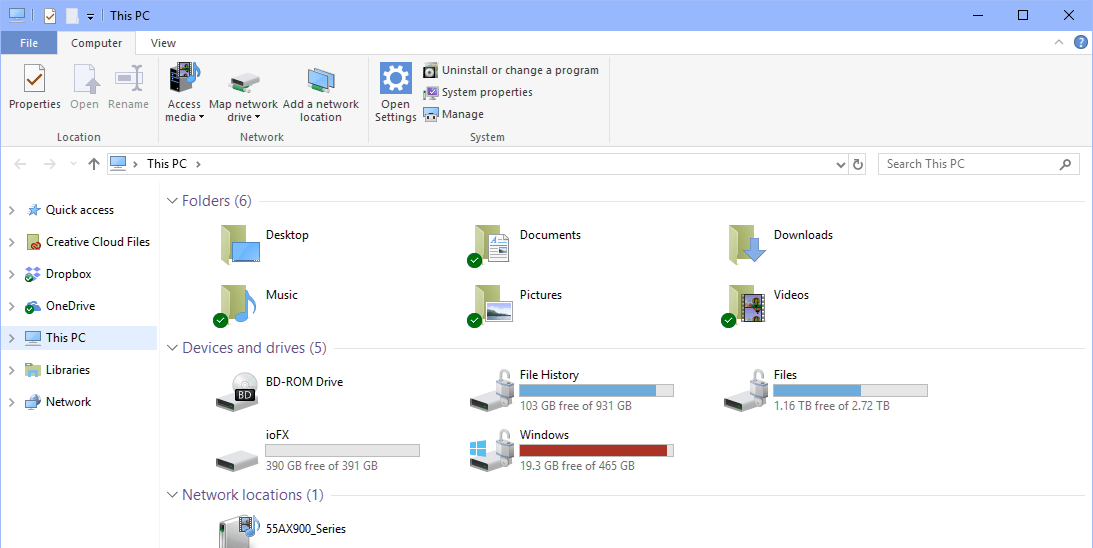The width and height of the screenshot is (1093, 548).
Task: Open the File tab
Action: (29, 43)
